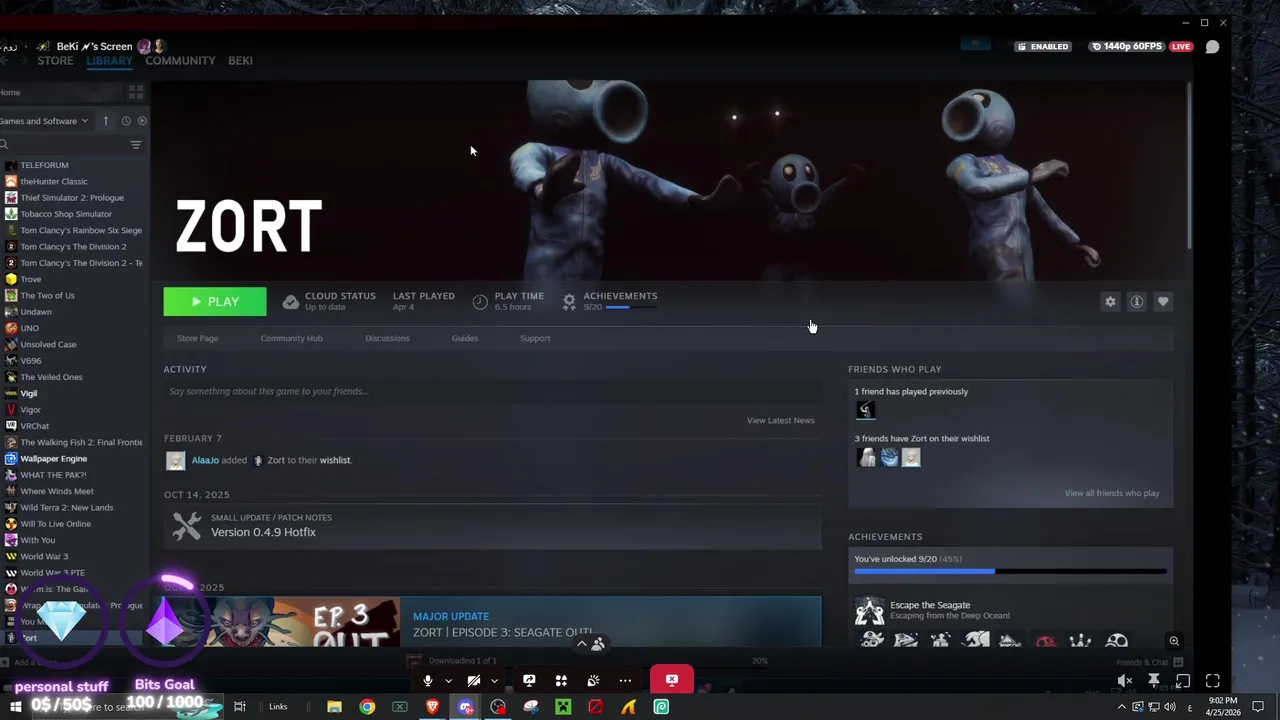This screenshot has width=1280, height=720.
Task: Click the zoom magnifier icon on stream
Action: tap(1174, 641)
